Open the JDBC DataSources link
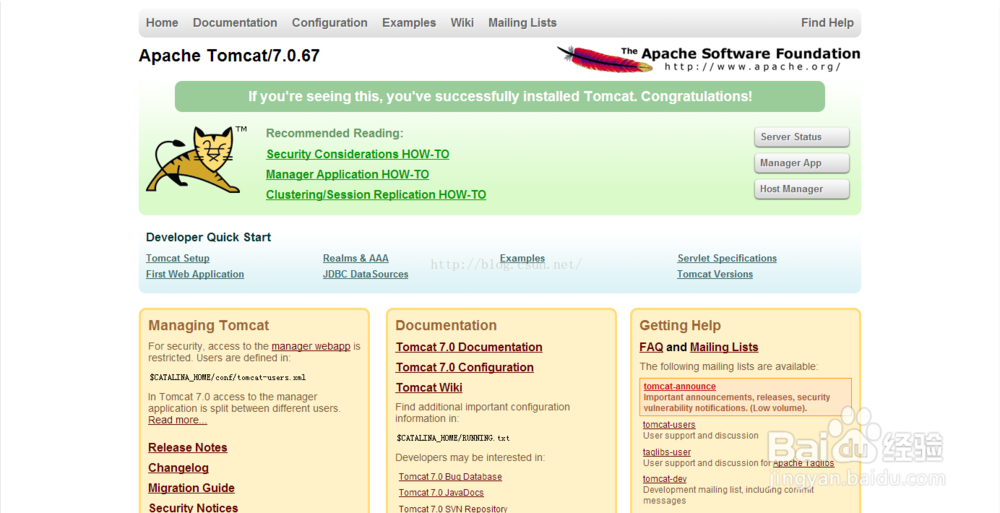1000x513 pixels. click(x=365, y=274)
